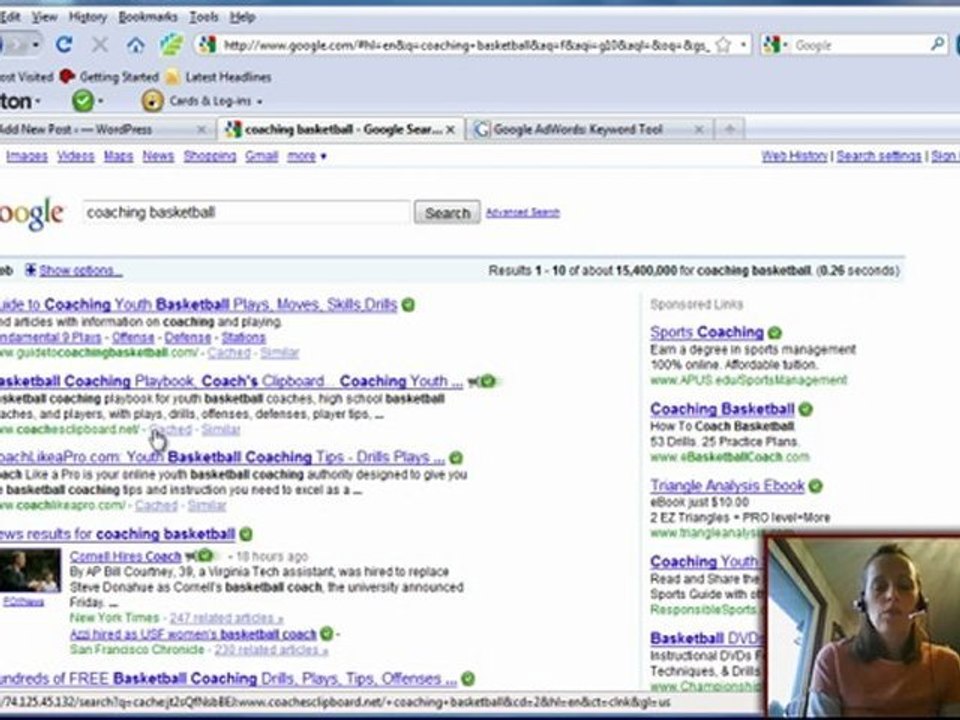Click Getting Started bookmark icon

click(x=67, y=77)
